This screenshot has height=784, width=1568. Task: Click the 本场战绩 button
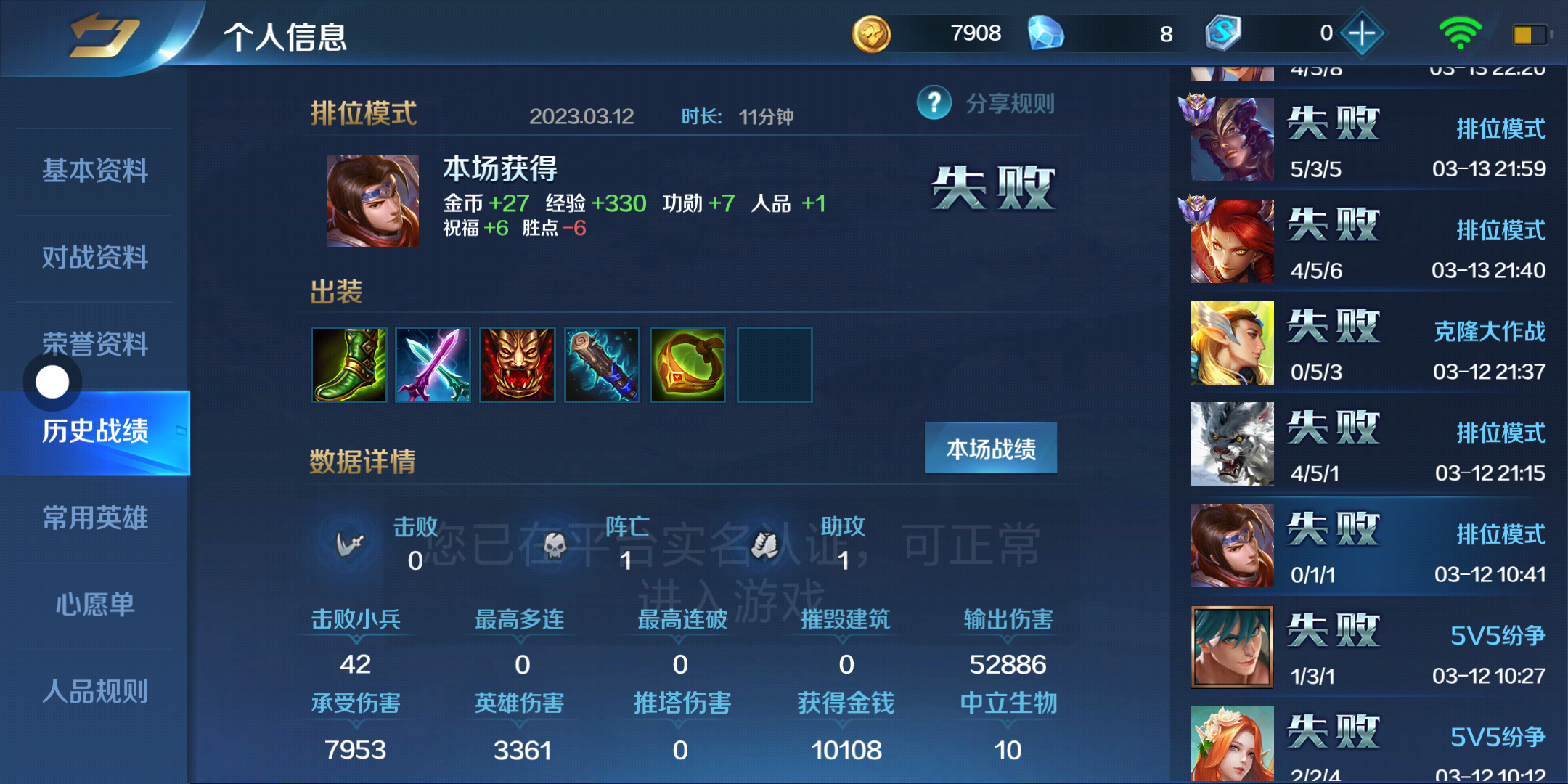tap(991, 449)
